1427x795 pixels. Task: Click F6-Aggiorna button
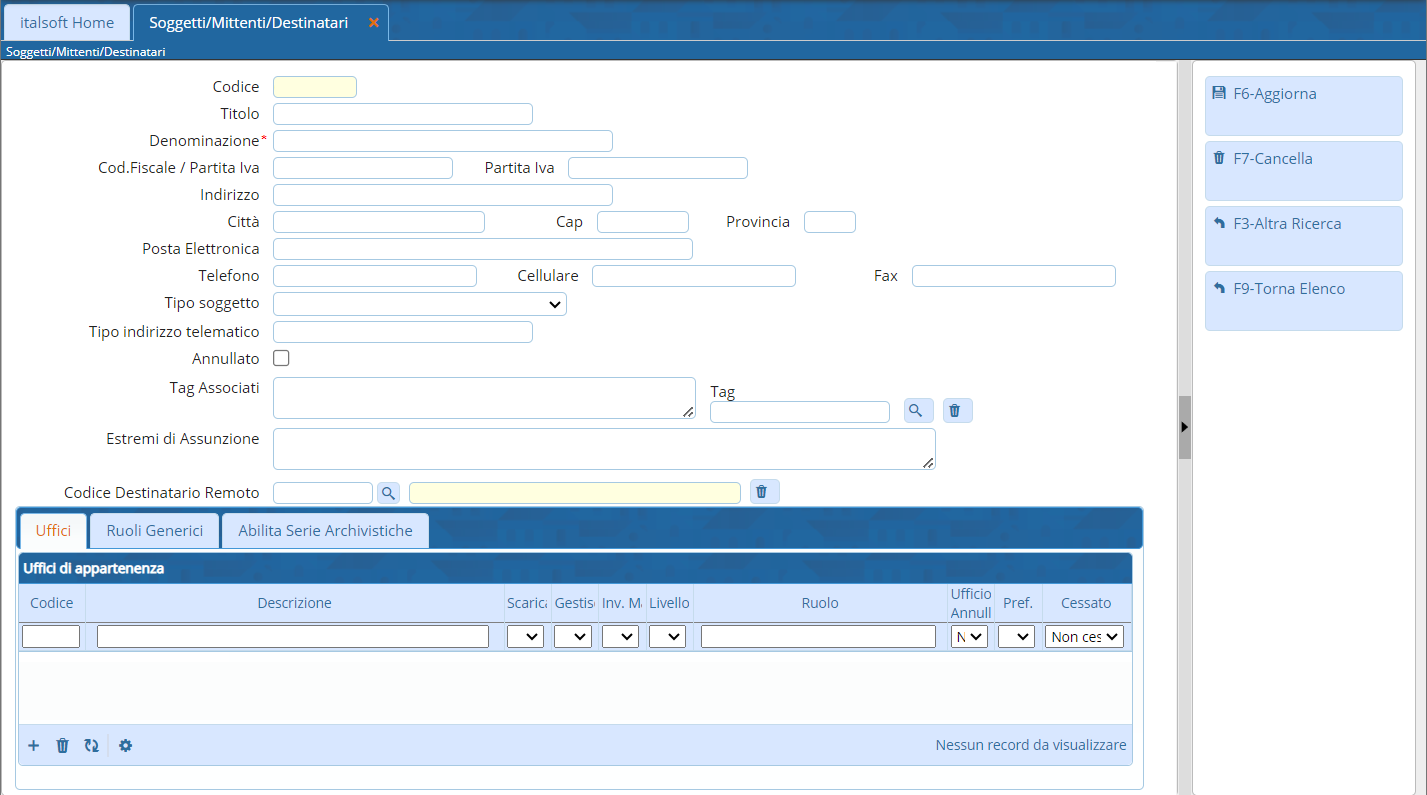click(x=1302, y=105)
